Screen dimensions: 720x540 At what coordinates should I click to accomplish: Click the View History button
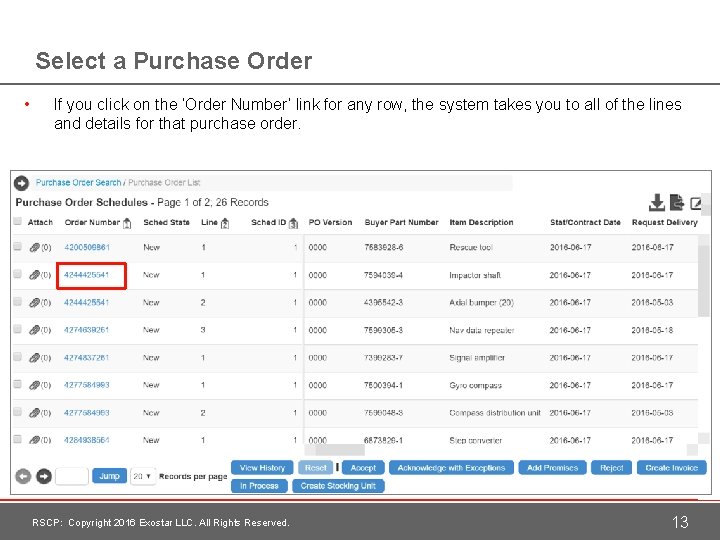(x=262, y=468)
